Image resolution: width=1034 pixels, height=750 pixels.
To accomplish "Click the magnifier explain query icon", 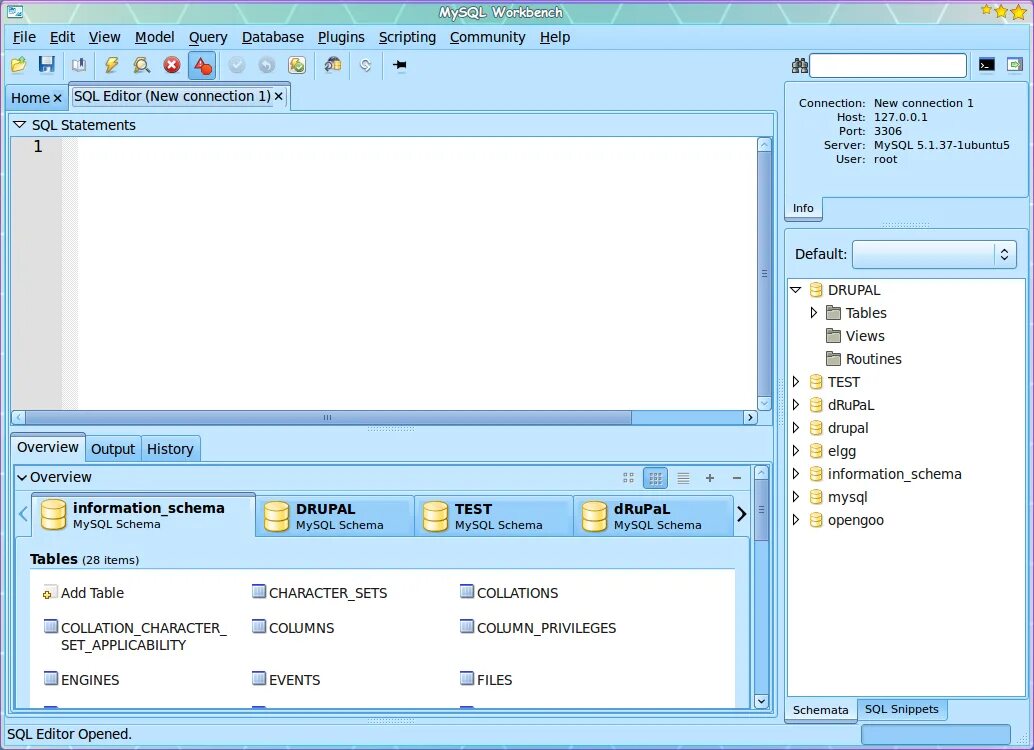I will pos(141,65).
